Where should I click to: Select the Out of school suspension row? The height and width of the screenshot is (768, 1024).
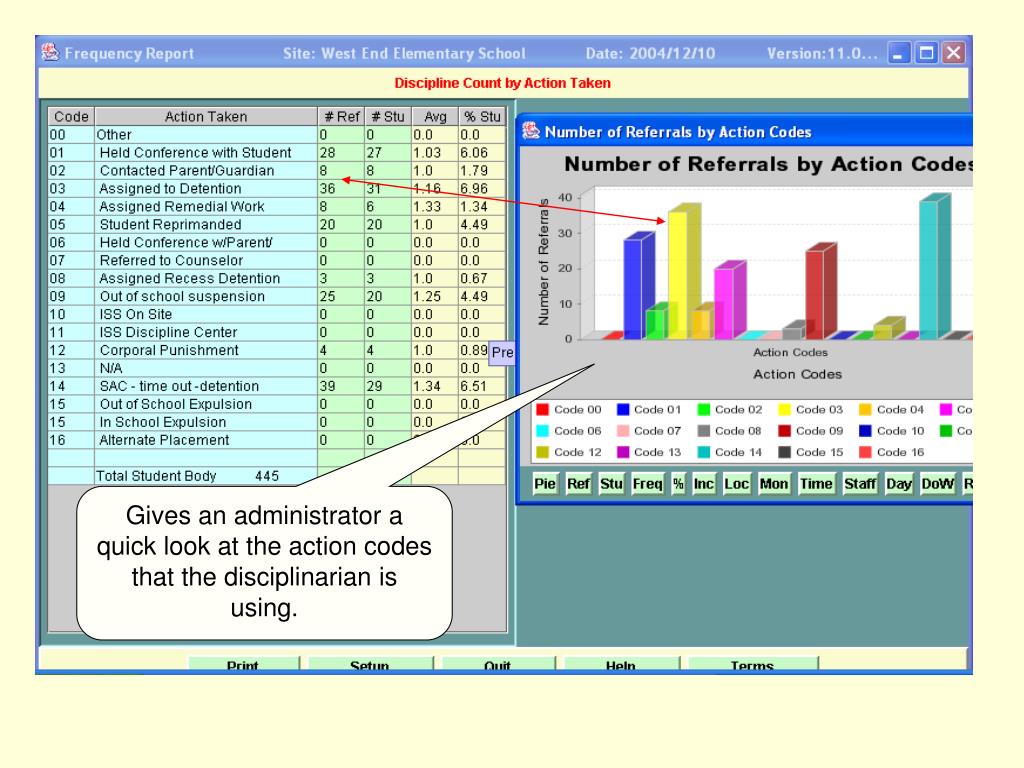[277, 296]
